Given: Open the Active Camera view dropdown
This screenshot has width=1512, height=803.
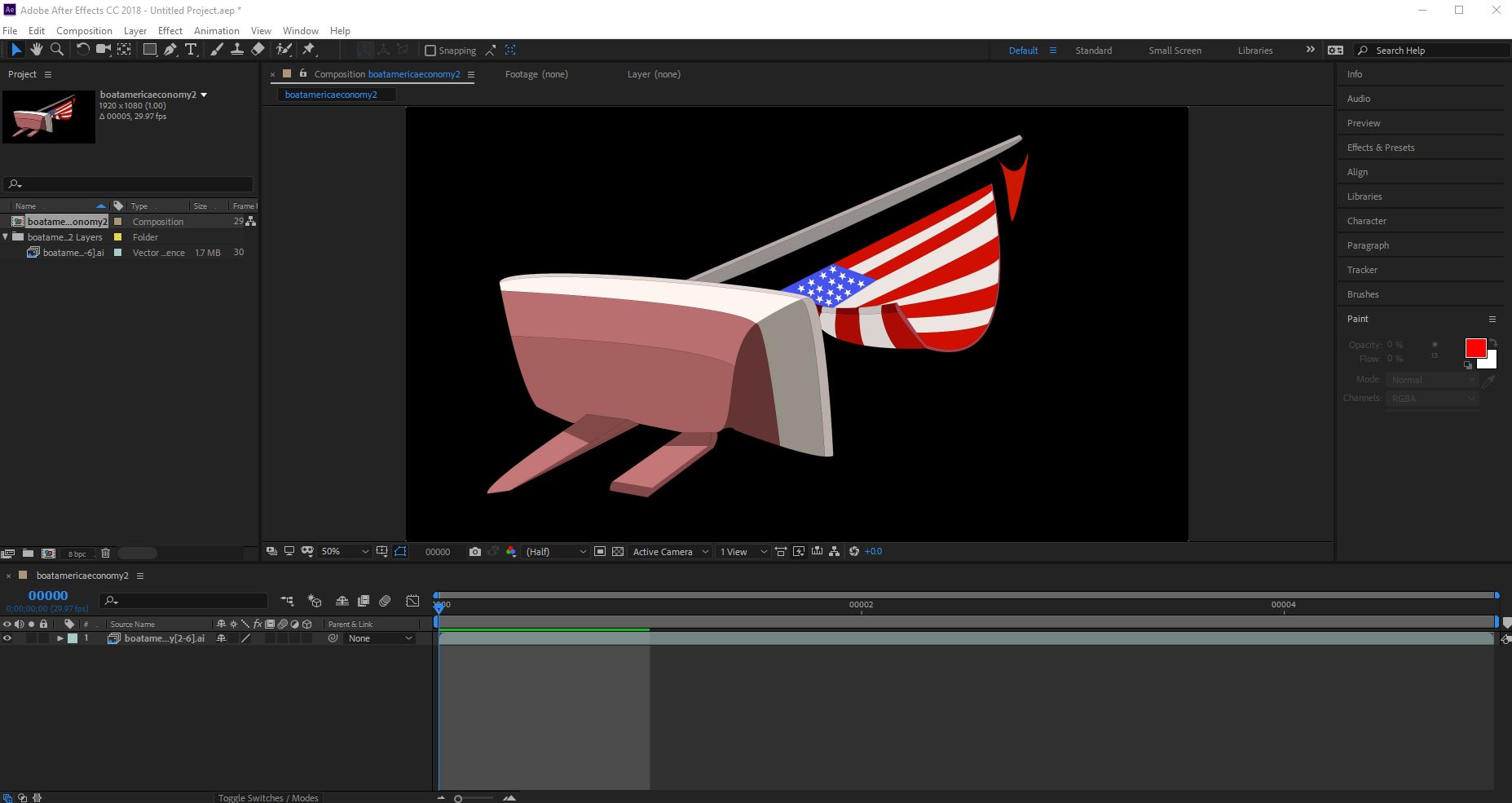Looking at the screenshot, I should 667,551.
